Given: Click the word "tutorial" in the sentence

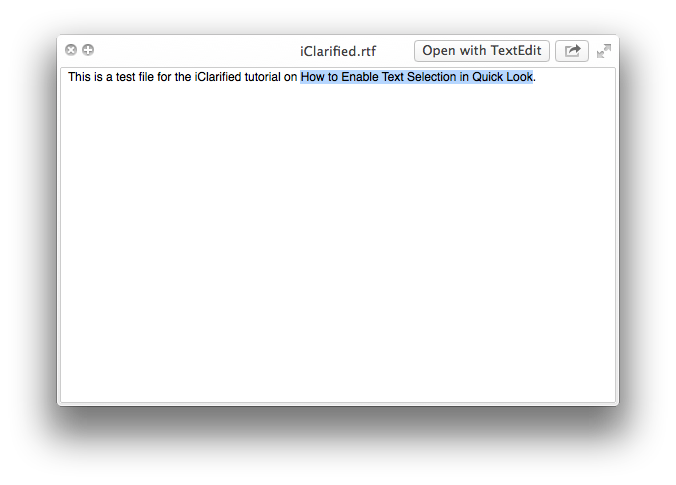Looking at the screenshot, I should (x=262, y=77).
